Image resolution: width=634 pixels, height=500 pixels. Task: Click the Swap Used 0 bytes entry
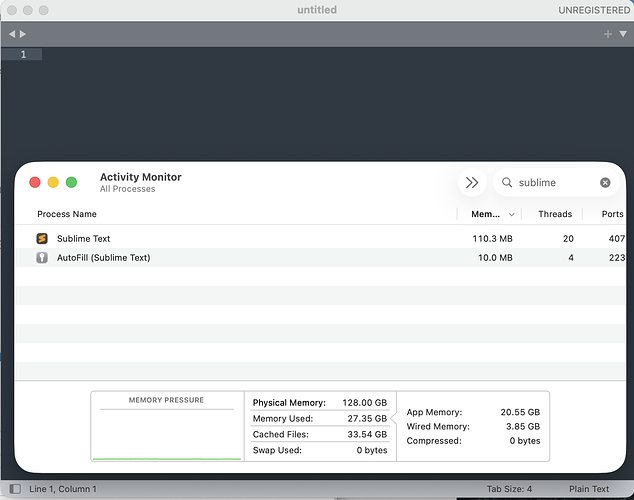pos(320,450)
